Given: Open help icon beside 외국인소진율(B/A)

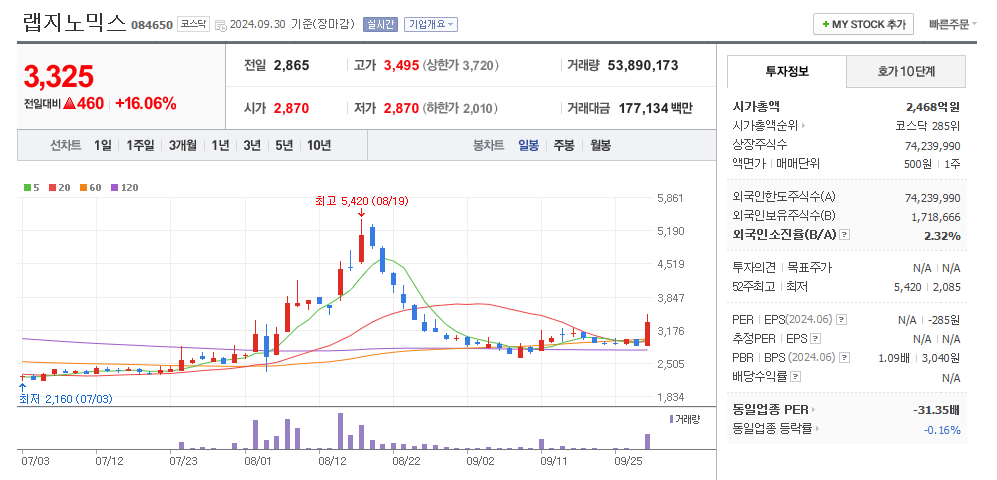Looking at the screenshot, I should pos(844,235).
